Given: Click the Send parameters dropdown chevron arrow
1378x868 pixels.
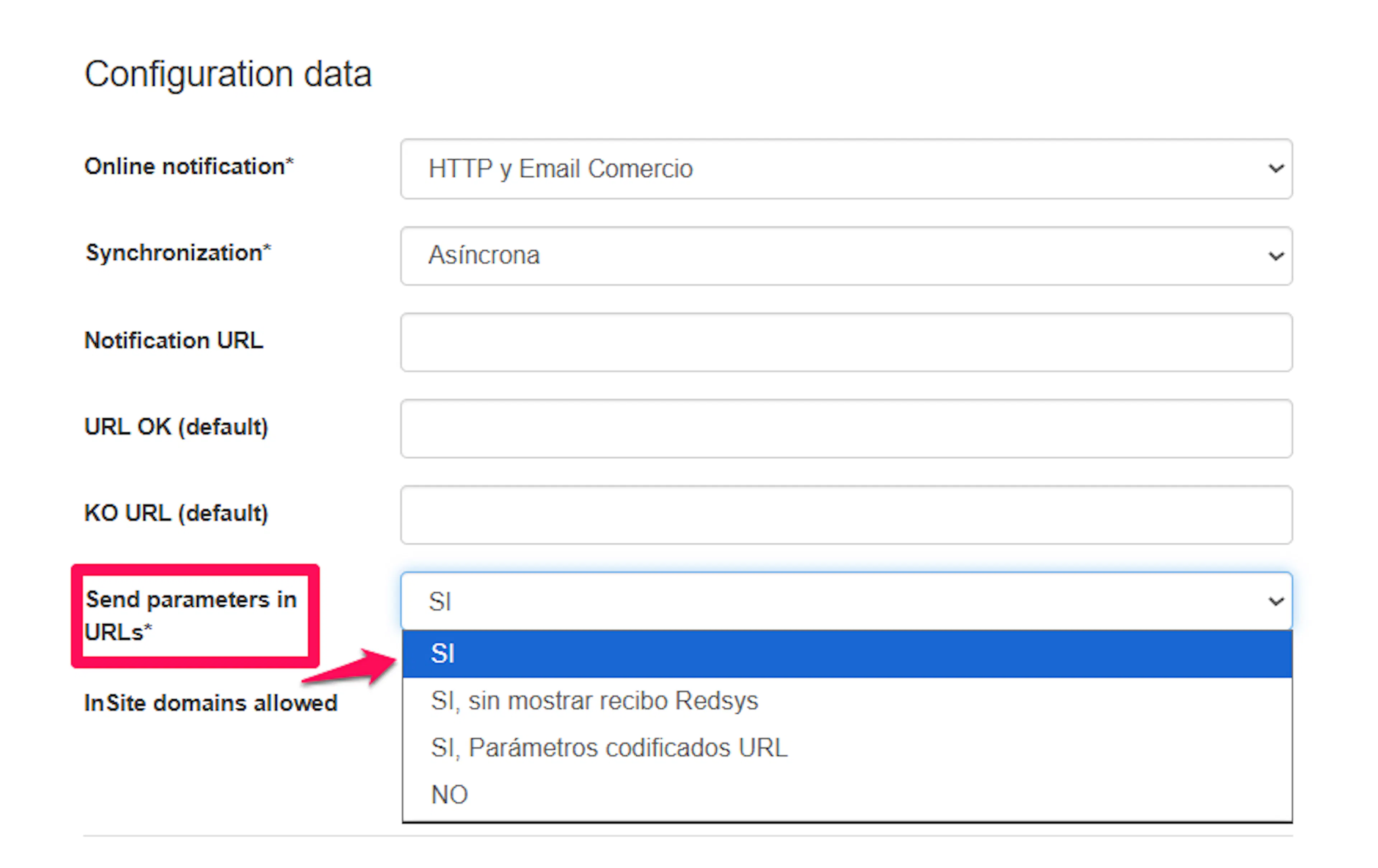Looking at the screenshot, I should coord(1276,601).
